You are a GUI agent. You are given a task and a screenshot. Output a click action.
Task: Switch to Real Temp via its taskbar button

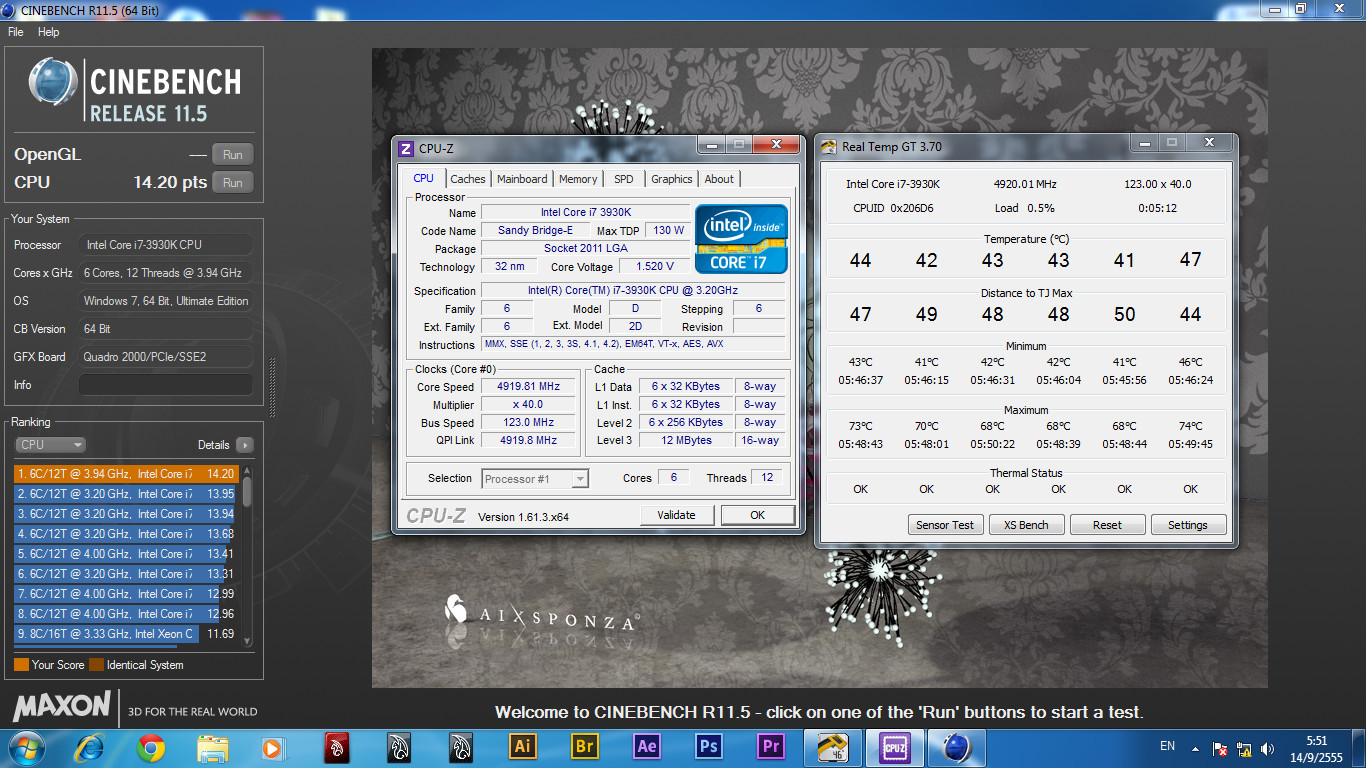833,748
